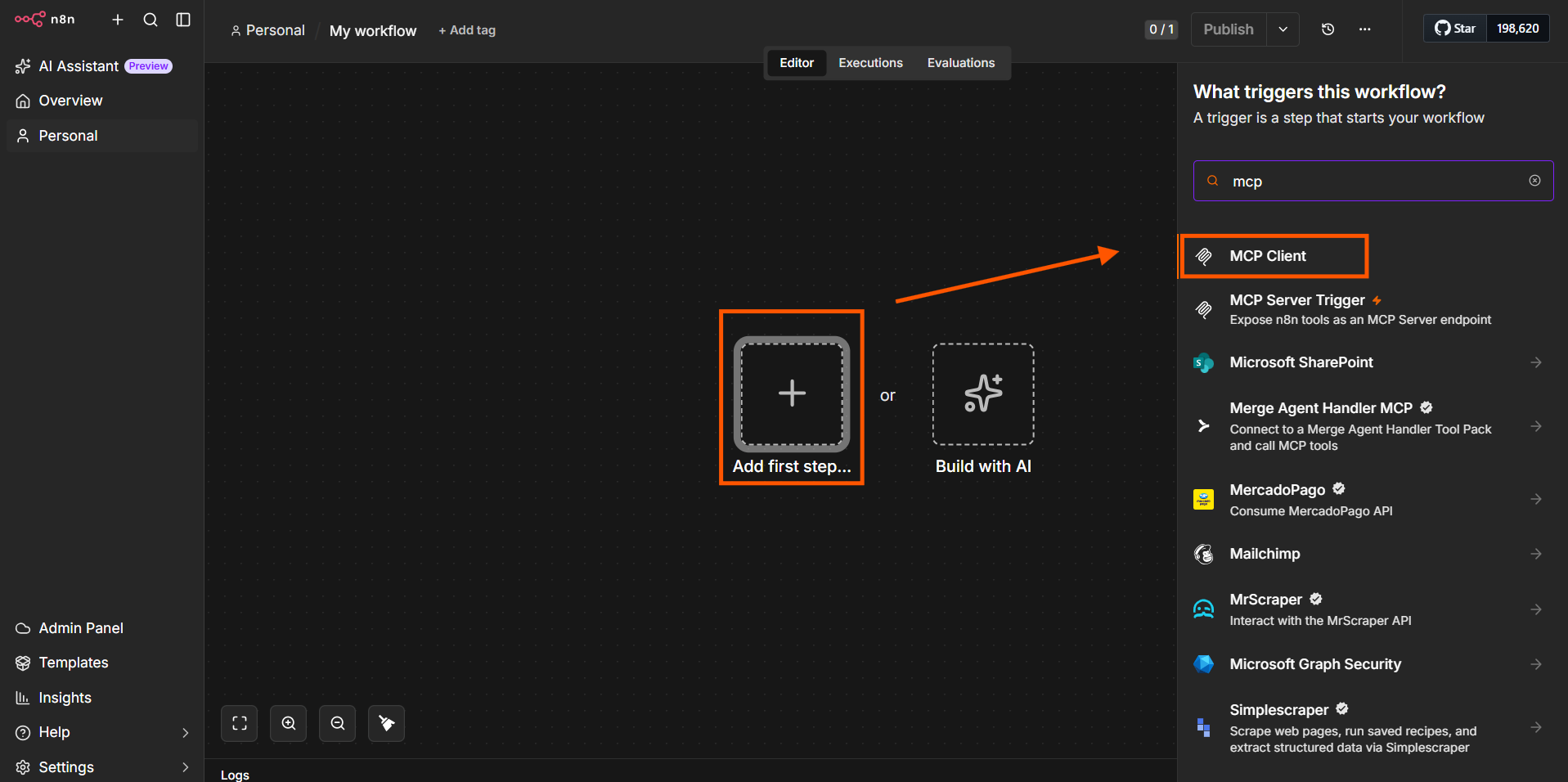Image resolution: width=1568 pixels, height=782 pixels.
Task: Click the plus icon to create new
Action: pyautogui.click(x=118, y=20)
